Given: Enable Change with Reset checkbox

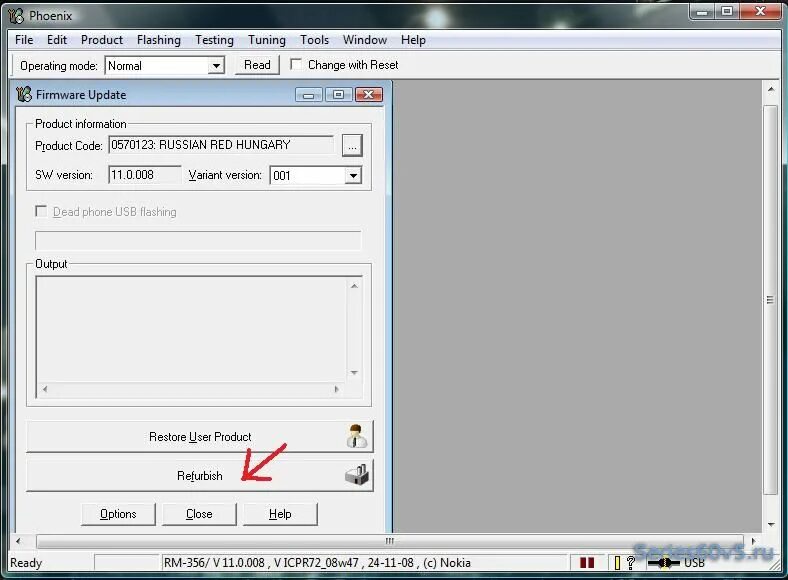Looking at the screenshot, I should click(296, 64).
